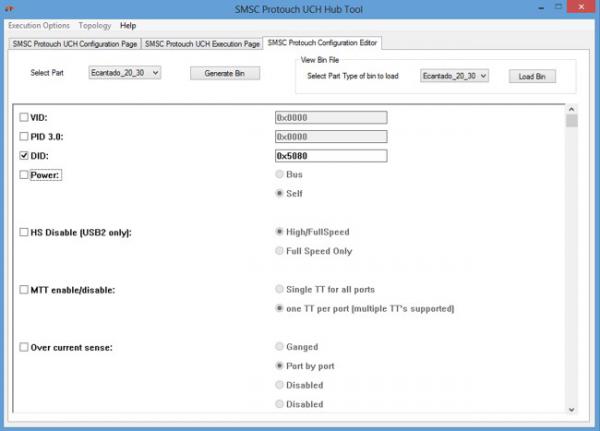The image size is (600, 431).
Task: Choose the Ganged over current option
Action: [x=279, y=346]
